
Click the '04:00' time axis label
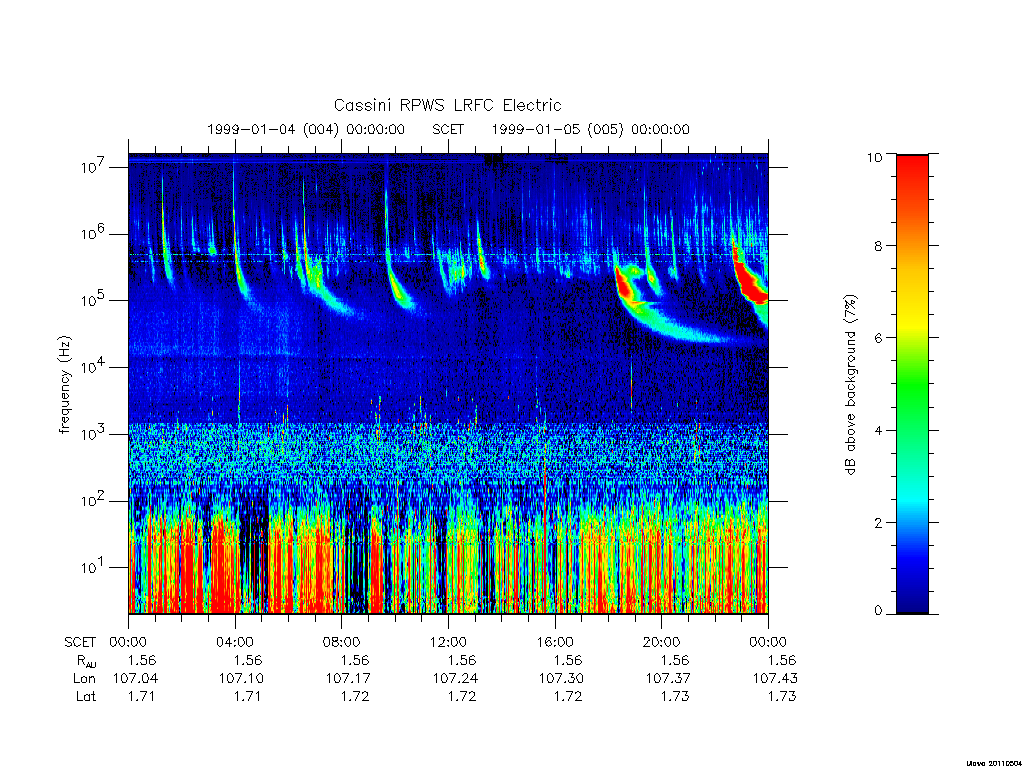pos(235,642)
